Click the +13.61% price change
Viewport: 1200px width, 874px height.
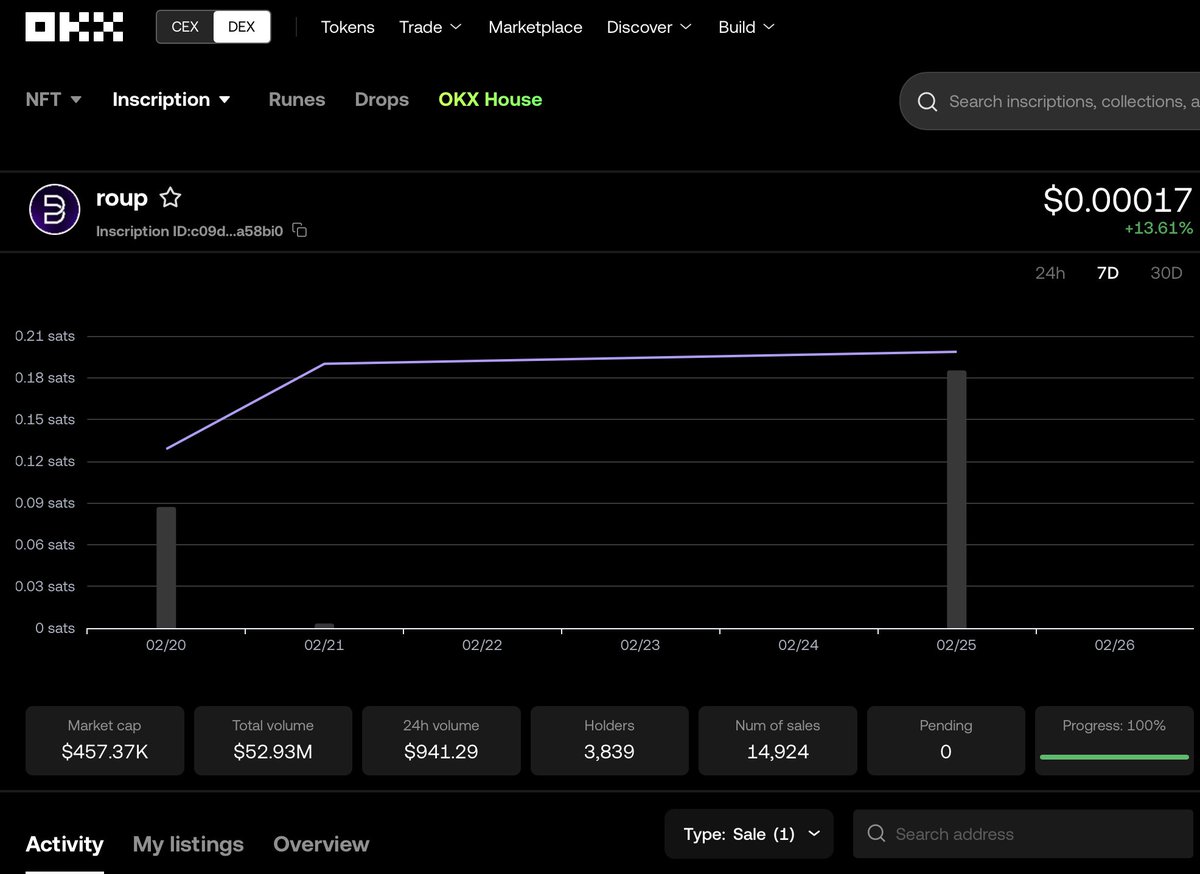coord(1158,228)
